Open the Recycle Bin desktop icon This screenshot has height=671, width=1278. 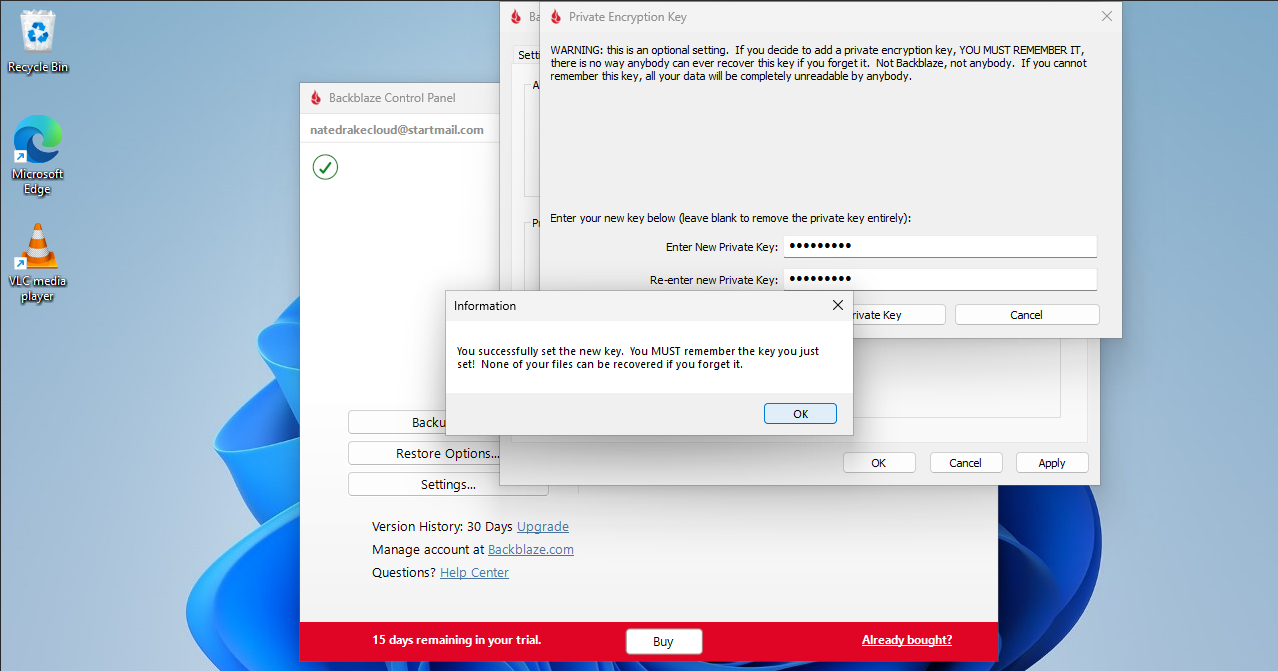38,42
